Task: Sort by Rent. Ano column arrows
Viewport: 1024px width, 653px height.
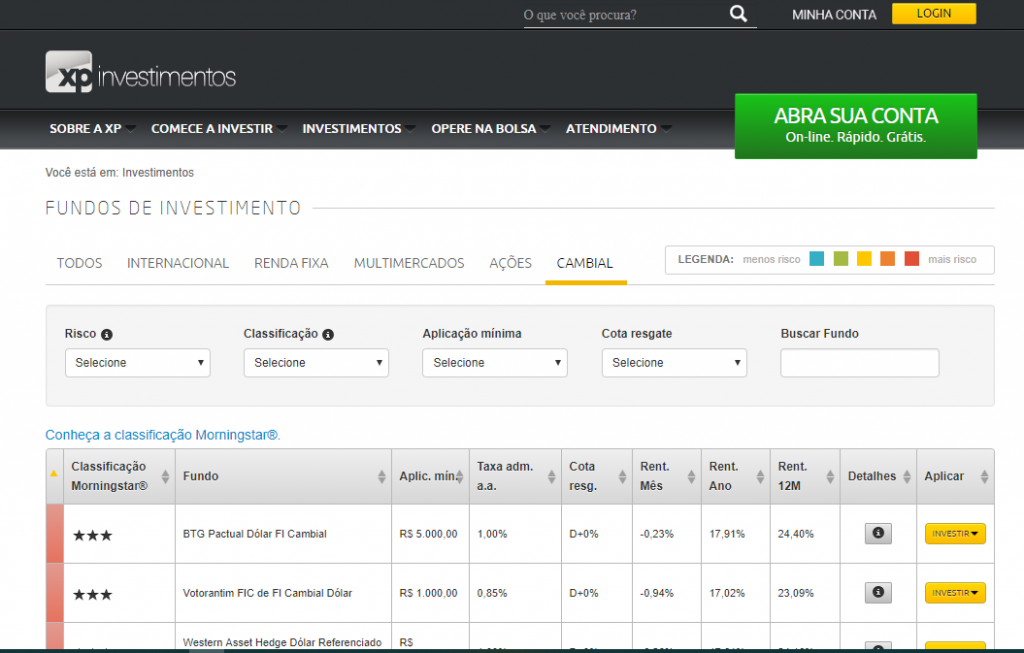Action: [760, 477]
